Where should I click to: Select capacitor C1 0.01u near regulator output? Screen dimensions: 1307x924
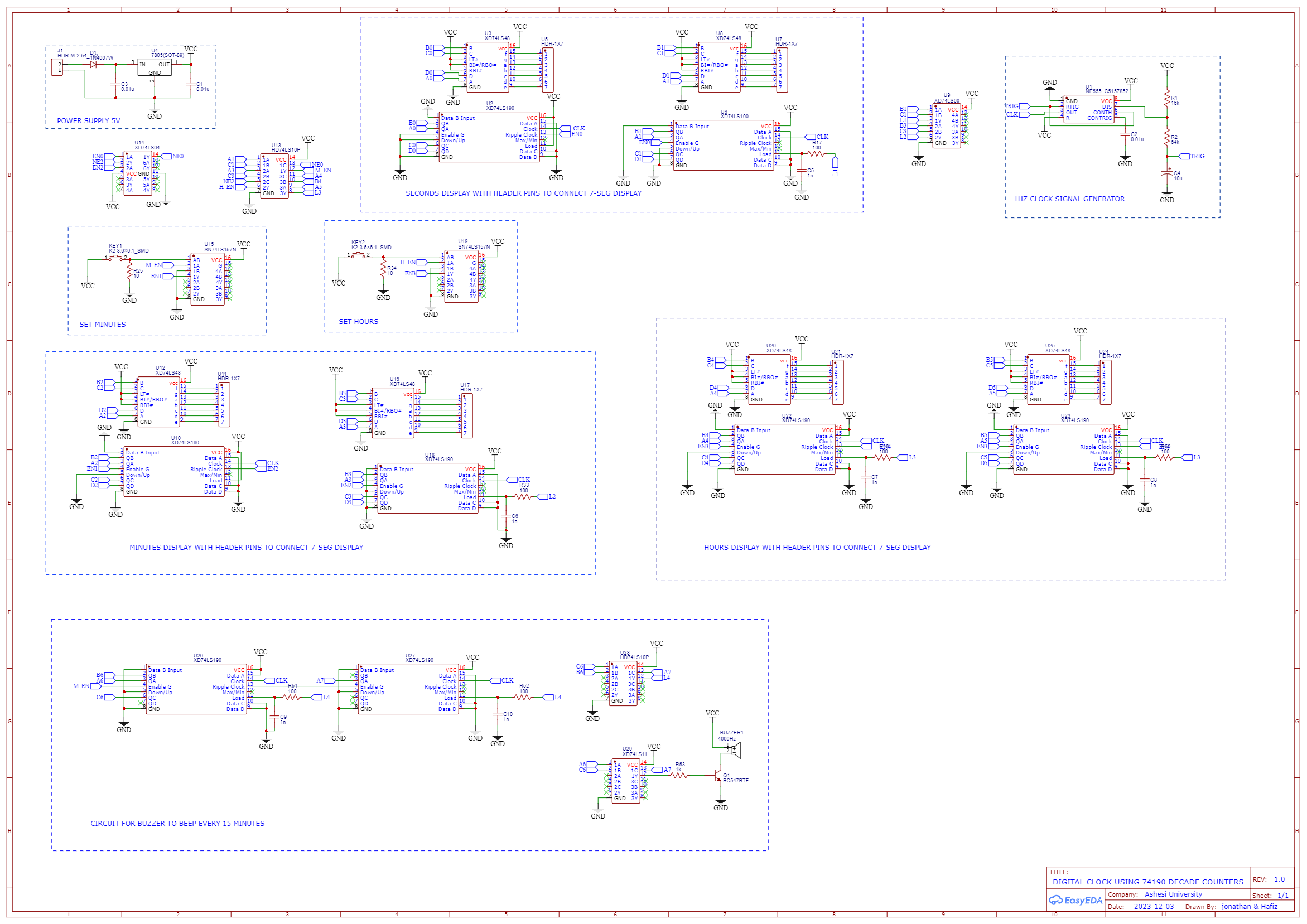(x=191, y=84)
